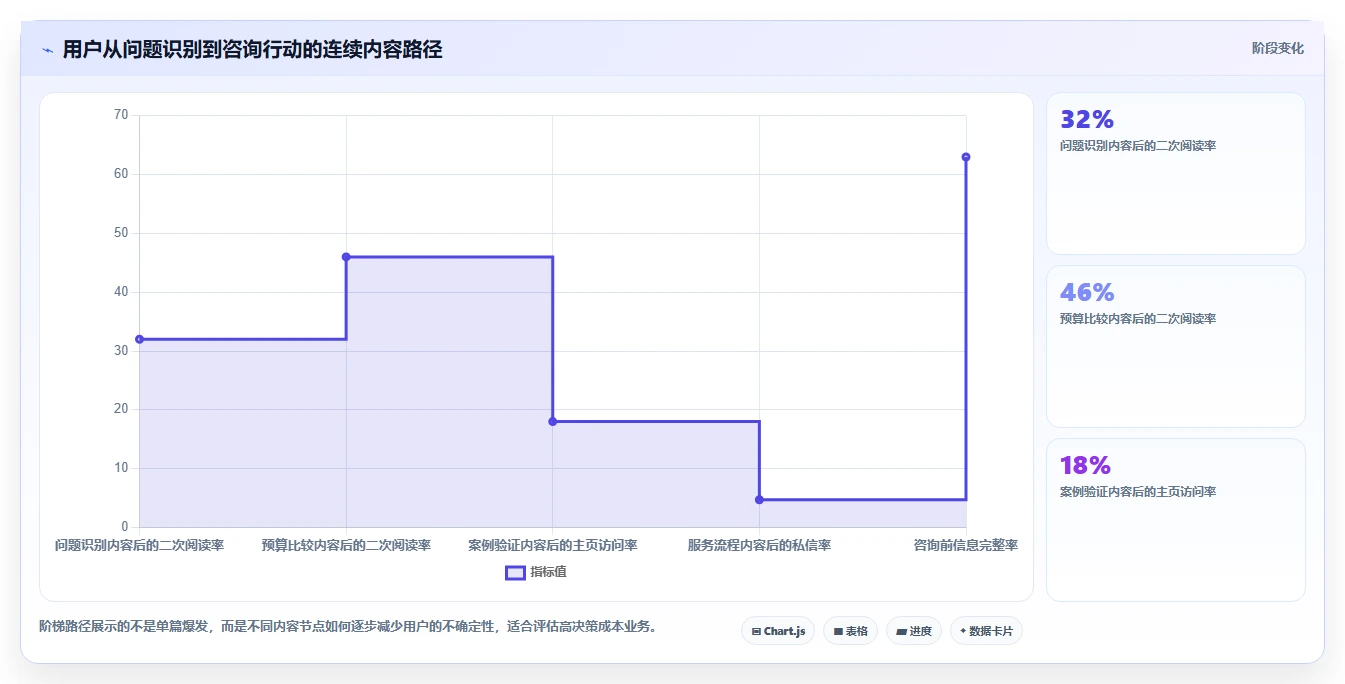Click x-axis label 问题识别内容后的二次阅读率
Viewport: 1345px width, 684px height.
(140, 545)
